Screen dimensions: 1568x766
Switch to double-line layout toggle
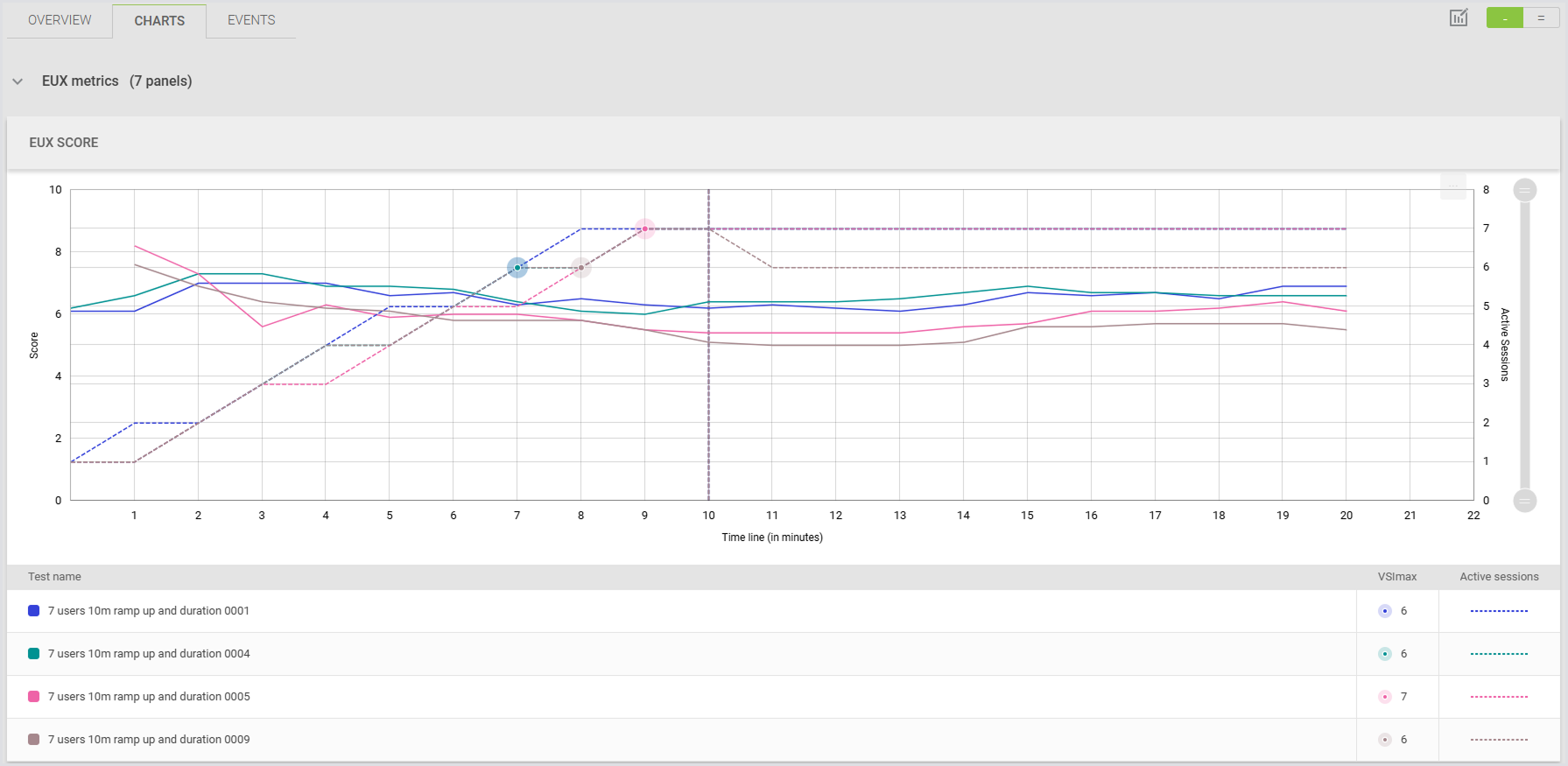point(1541,18)
